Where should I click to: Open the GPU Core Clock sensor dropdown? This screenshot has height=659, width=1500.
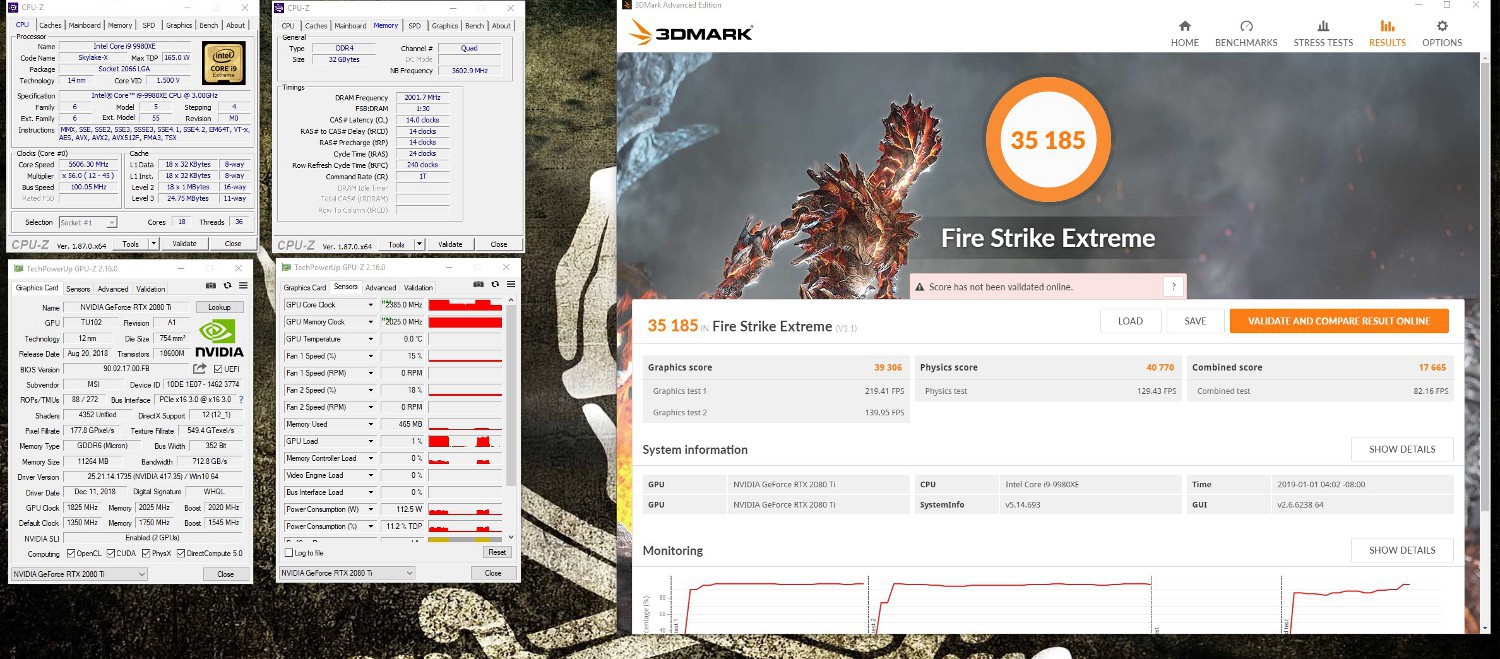[371, 305]
